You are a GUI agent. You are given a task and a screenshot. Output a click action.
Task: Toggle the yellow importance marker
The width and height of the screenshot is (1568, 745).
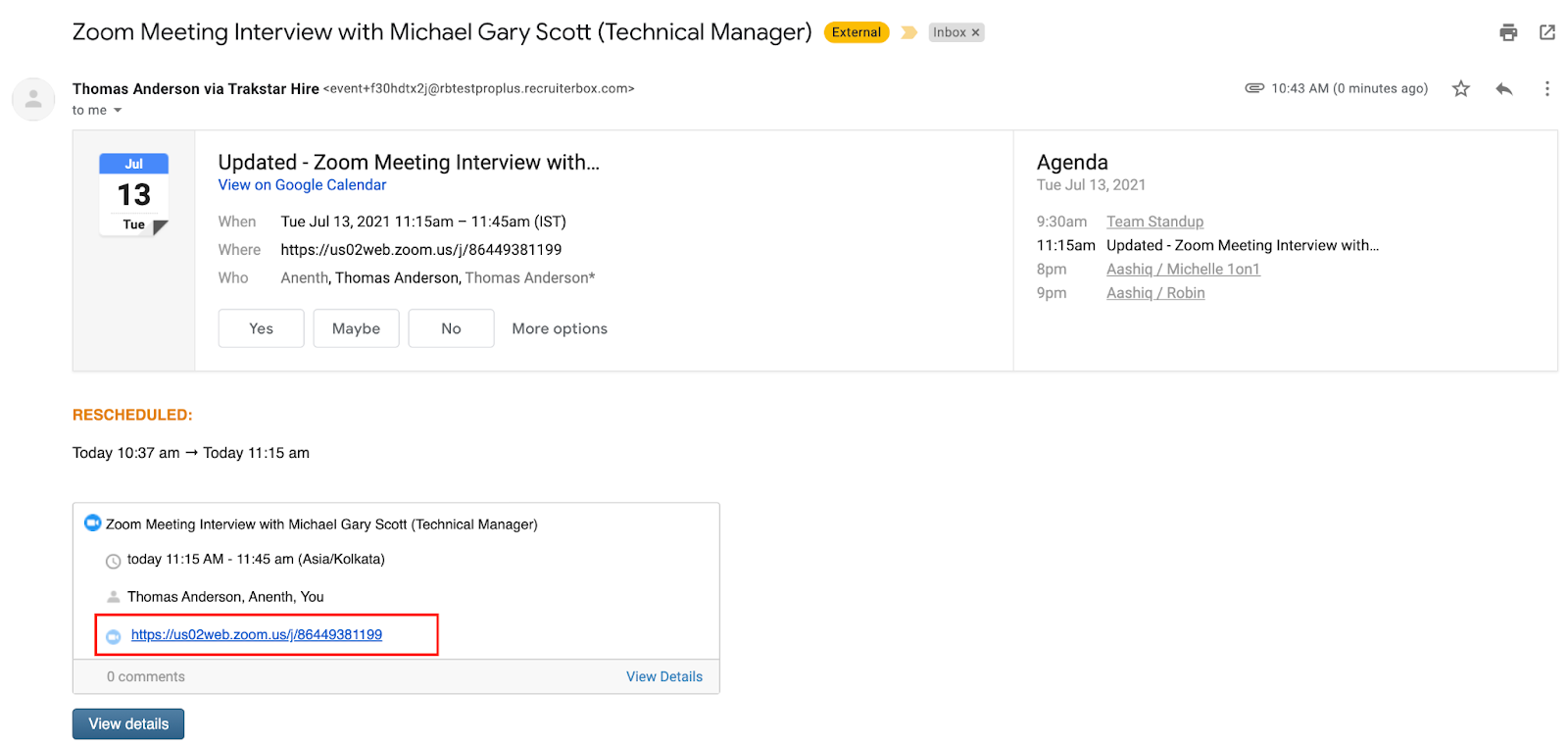click(908, 32)
